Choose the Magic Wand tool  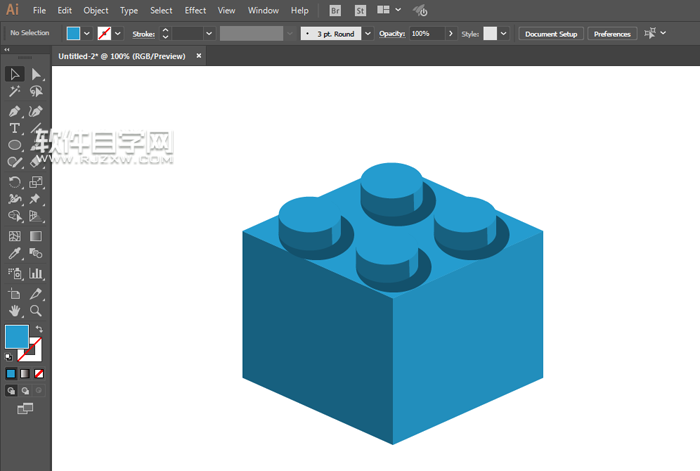[15, 92]
